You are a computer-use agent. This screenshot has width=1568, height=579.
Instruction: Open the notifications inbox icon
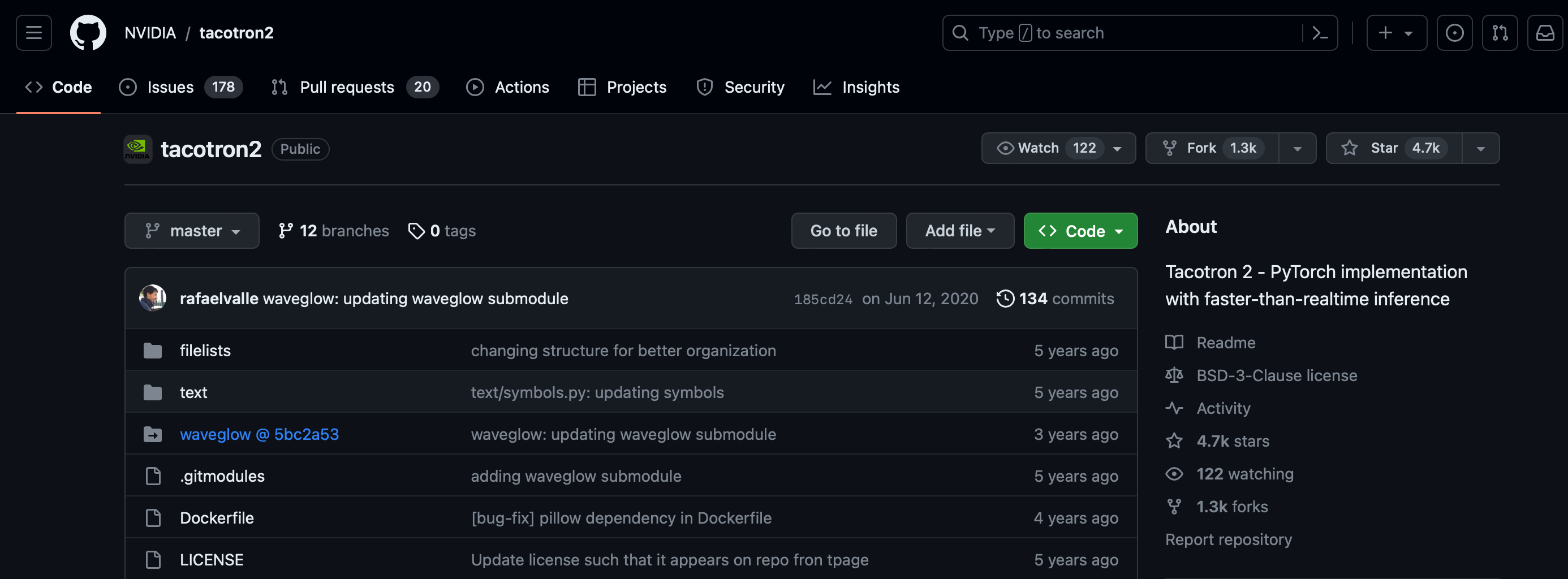point(1544,33)
